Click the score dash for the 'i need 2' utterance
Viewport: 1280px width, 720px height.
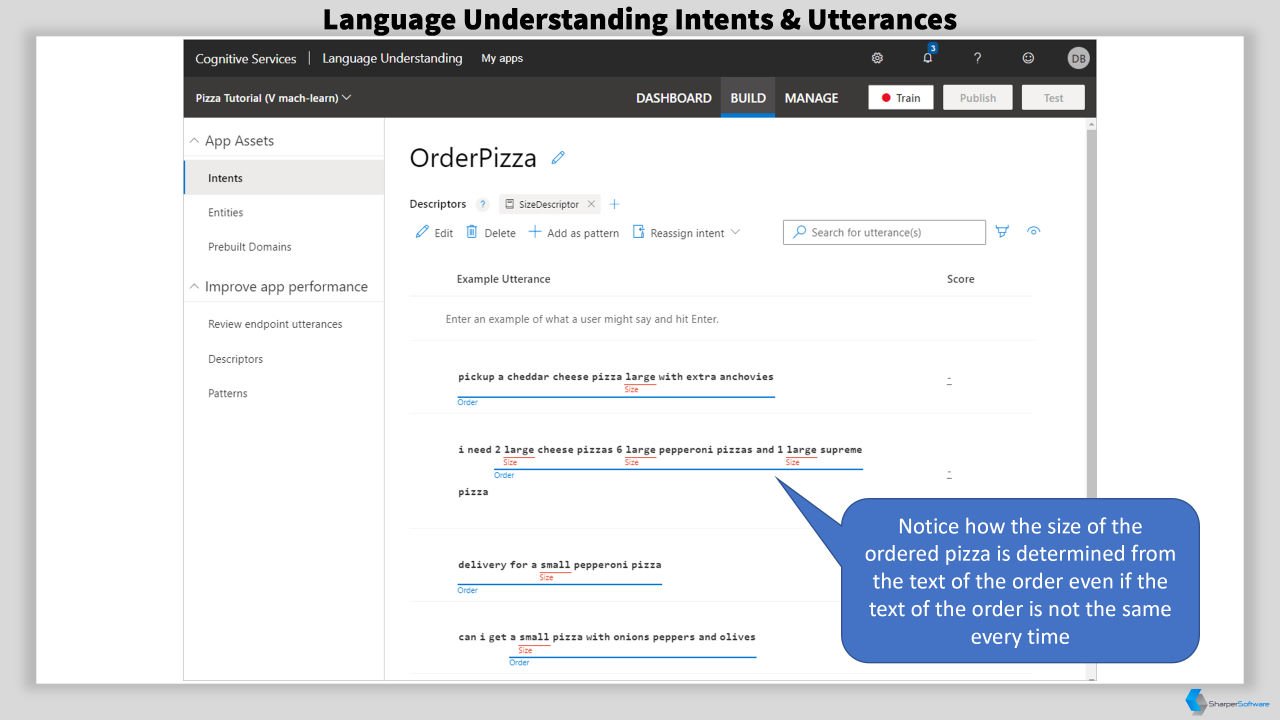(949, 472)
